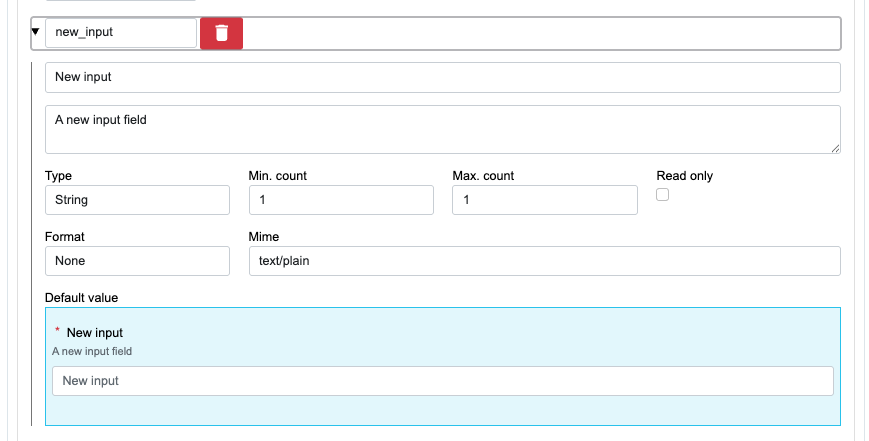The image size is (869, 441).
Task: Click the 'Type' label
Action: (x=58, y=176)
